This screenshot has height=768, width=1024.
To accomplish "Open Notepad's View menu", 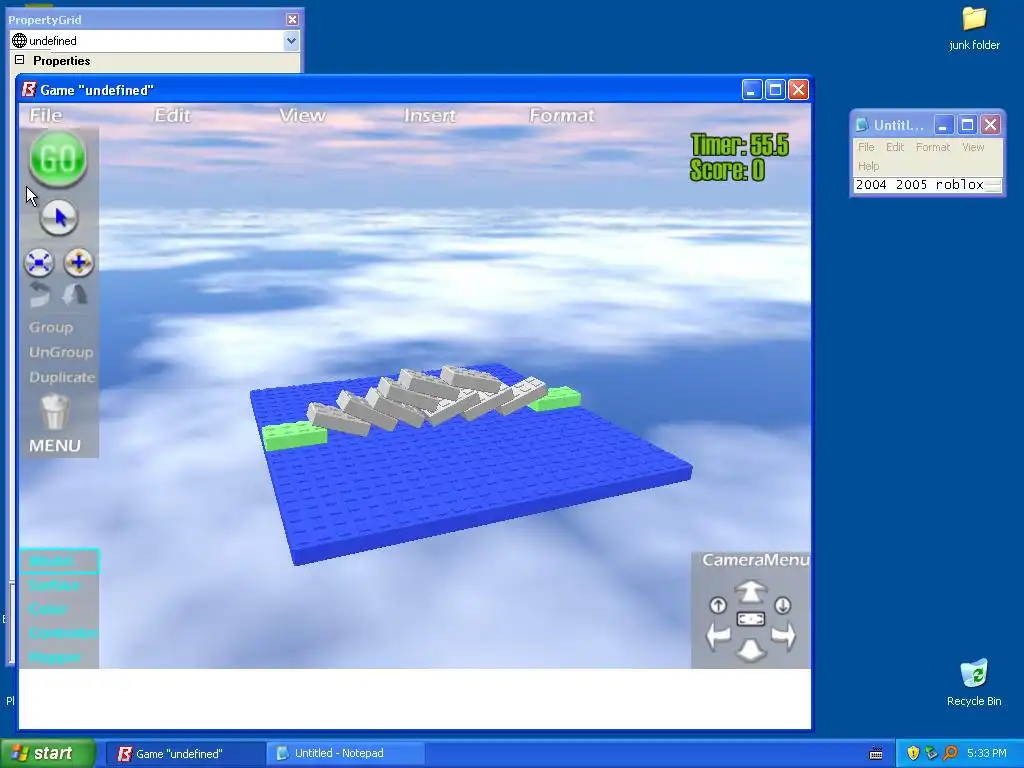I will coord(973,147).
